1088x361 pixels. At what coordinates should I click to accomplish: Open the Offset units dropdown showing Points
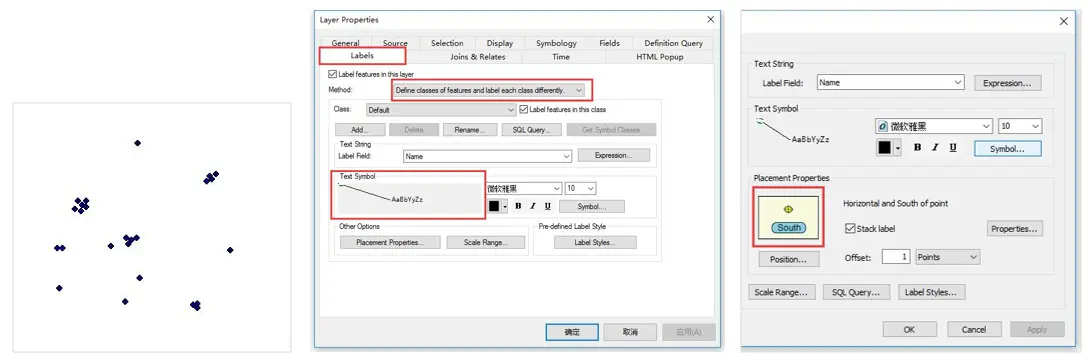pos(947,257)
